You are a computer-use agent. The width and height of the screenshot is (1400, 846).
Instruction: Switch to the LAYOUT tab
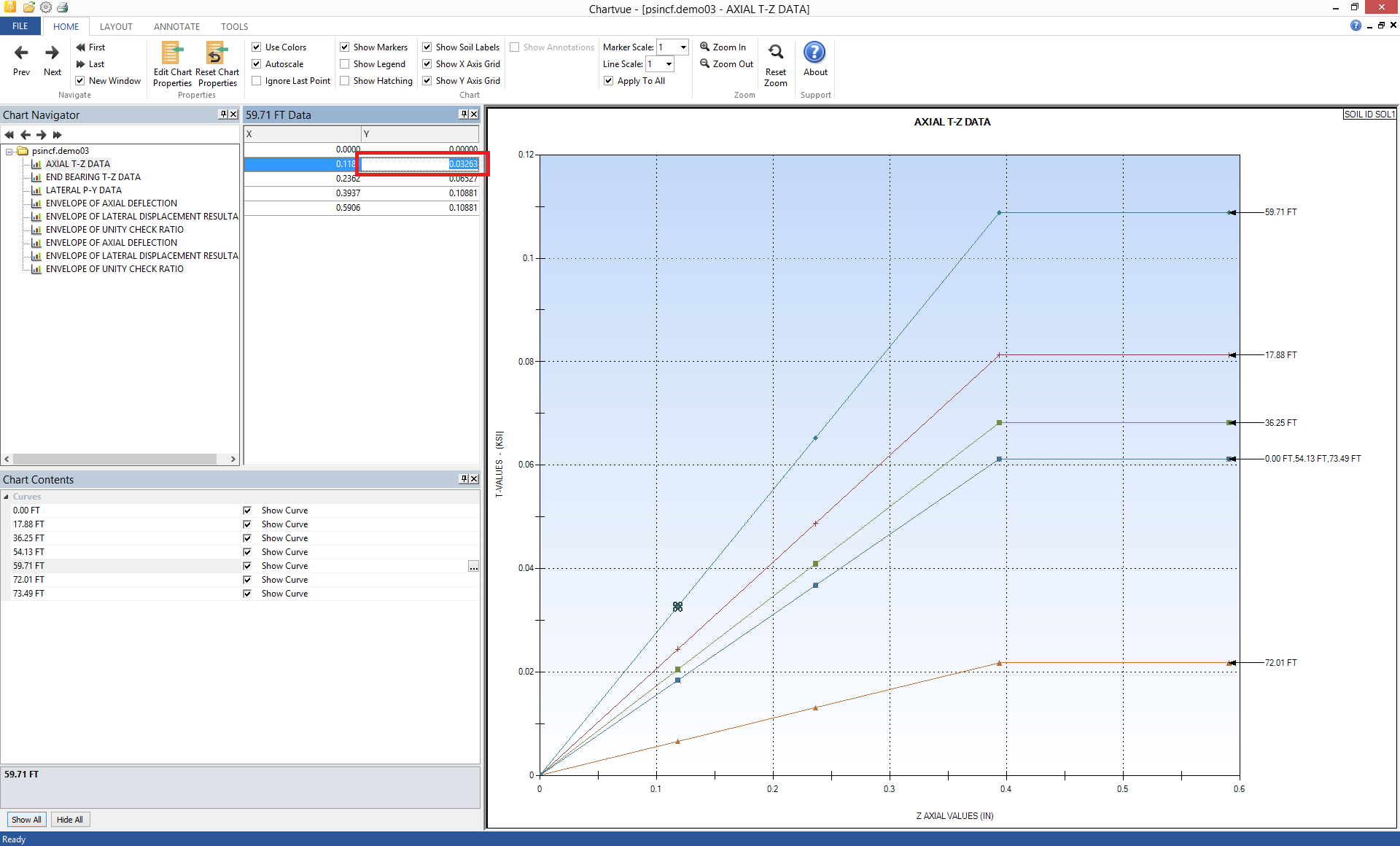pos(116,26)
